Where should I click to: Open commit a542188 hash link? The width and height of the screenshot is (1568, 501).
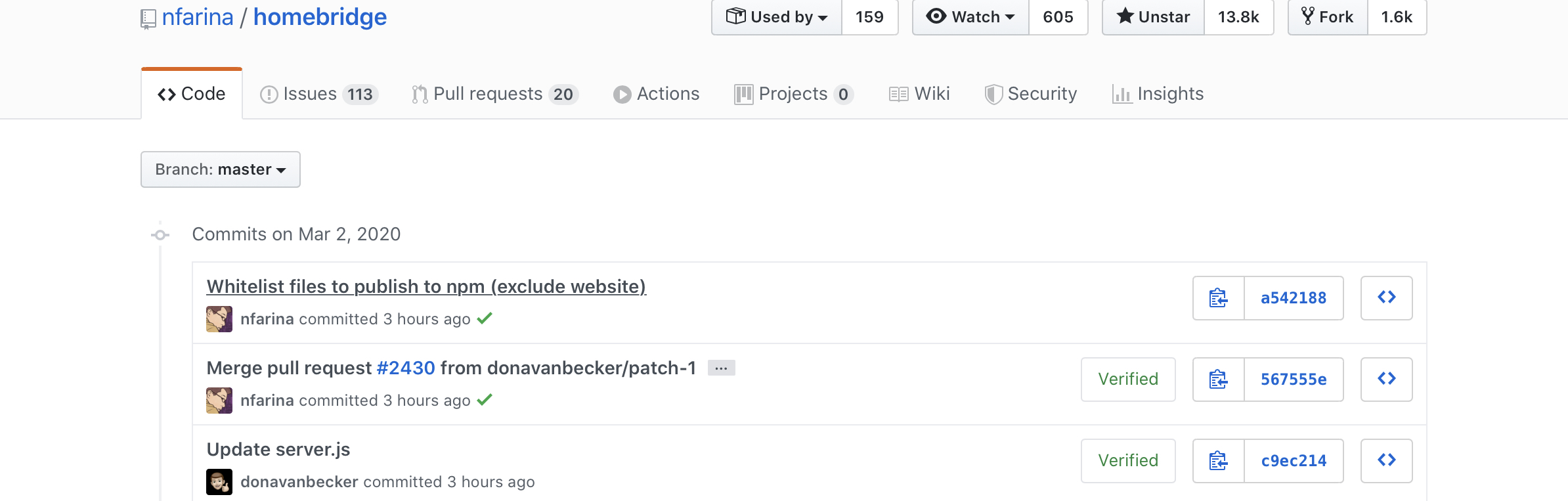coord(1293,298)
